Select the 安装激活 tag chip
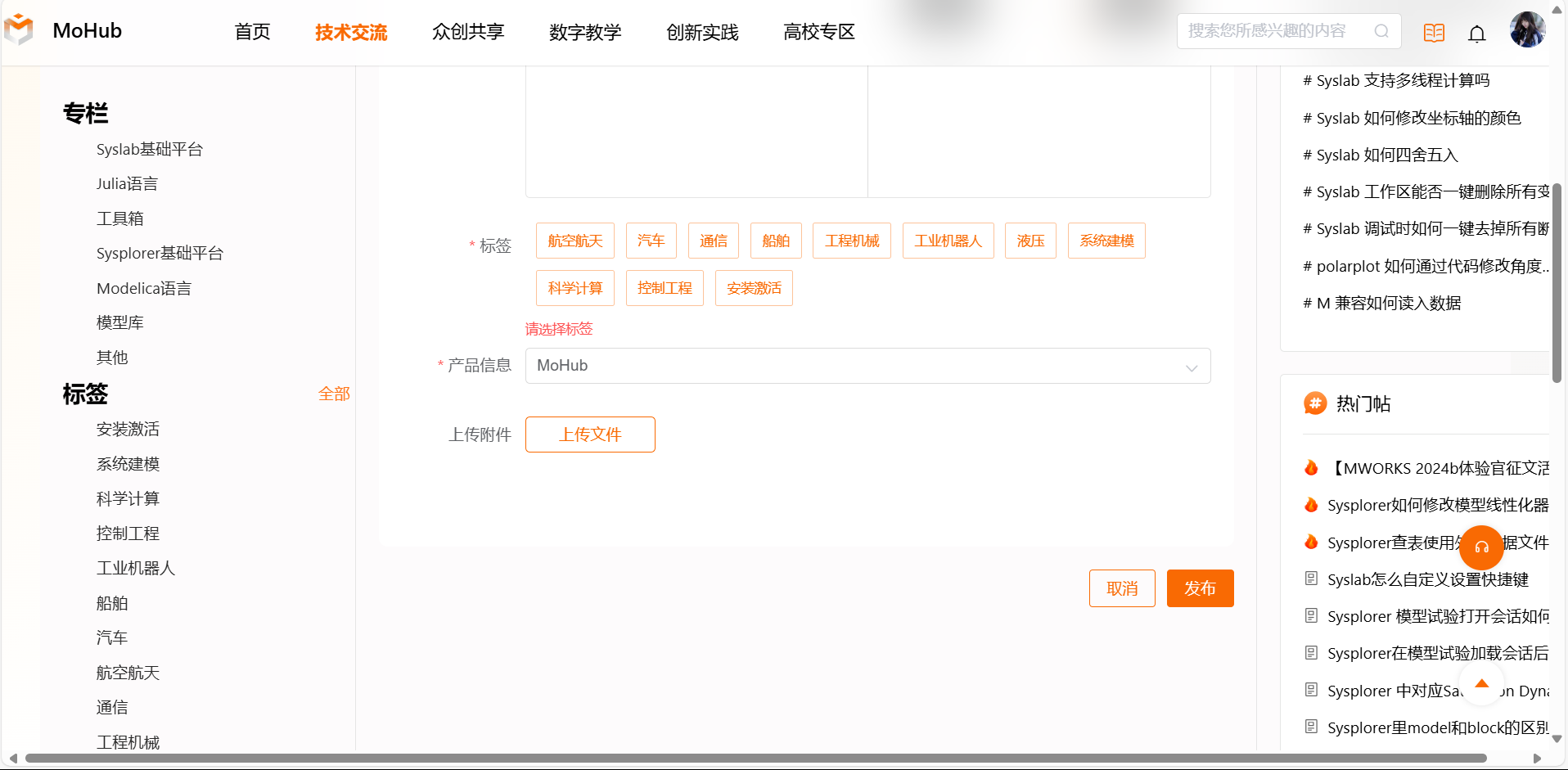 [x=754, y=288]
